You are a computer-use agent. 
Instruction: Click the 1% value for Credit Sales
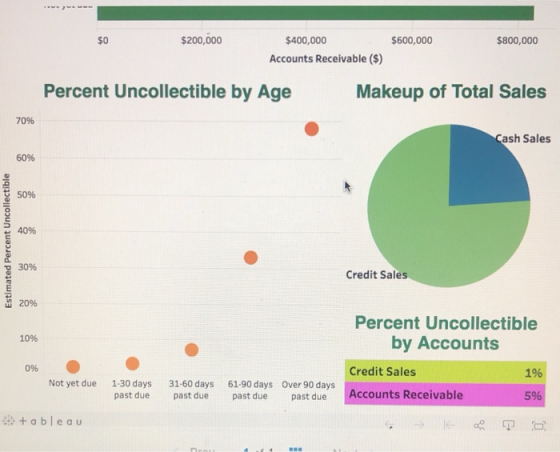pos(534,373)
